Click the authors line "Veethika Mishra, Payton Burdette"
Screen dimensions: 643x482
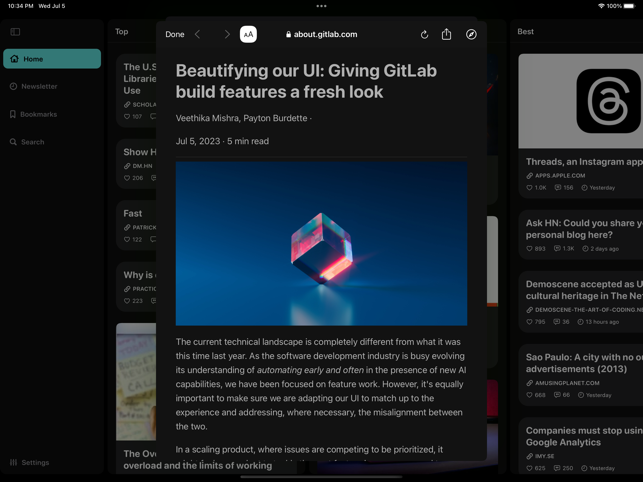(x=242, y=118)
